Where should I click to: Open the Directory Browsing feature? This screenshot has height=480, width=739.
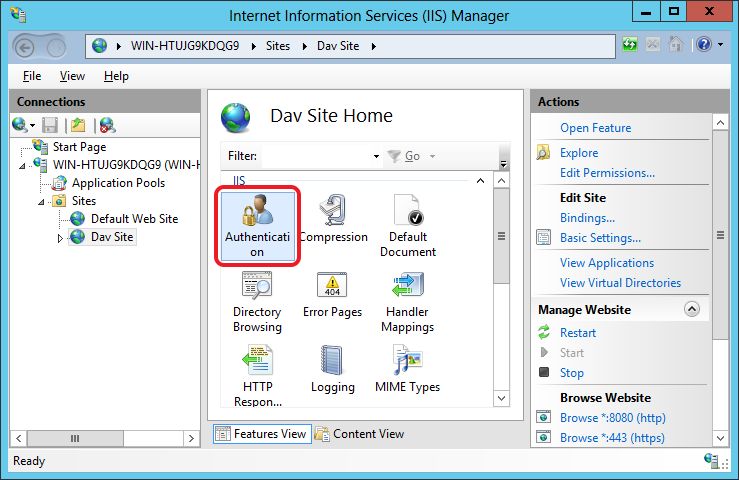click(x=257, y=302)
